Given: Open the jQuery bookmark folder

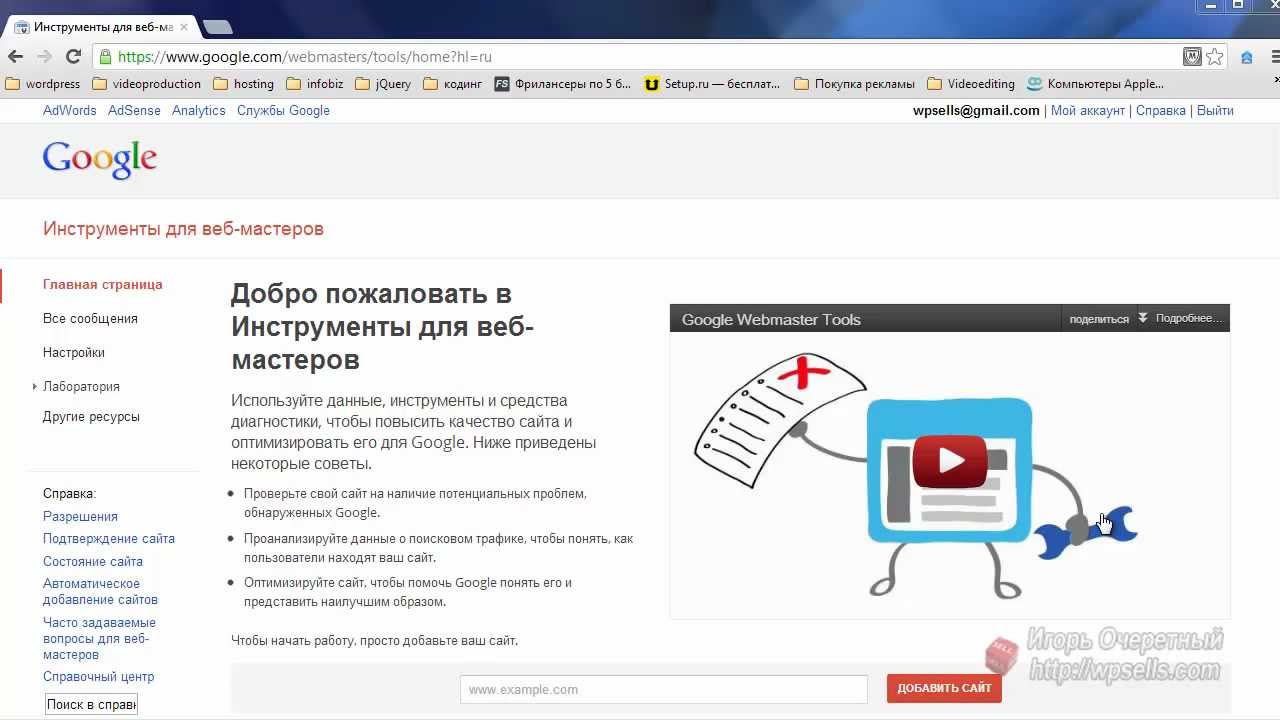Looking at the screenshot, I should (383, 84).
